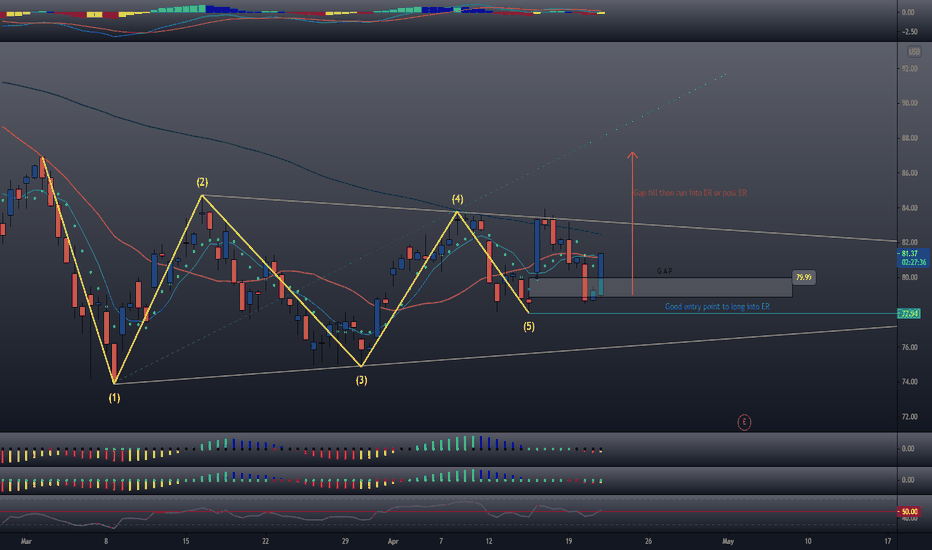The width and height of the screenshot is (932, 550).
Task: Click the 84.00 price axis label
Action: (x=909, y=208)
